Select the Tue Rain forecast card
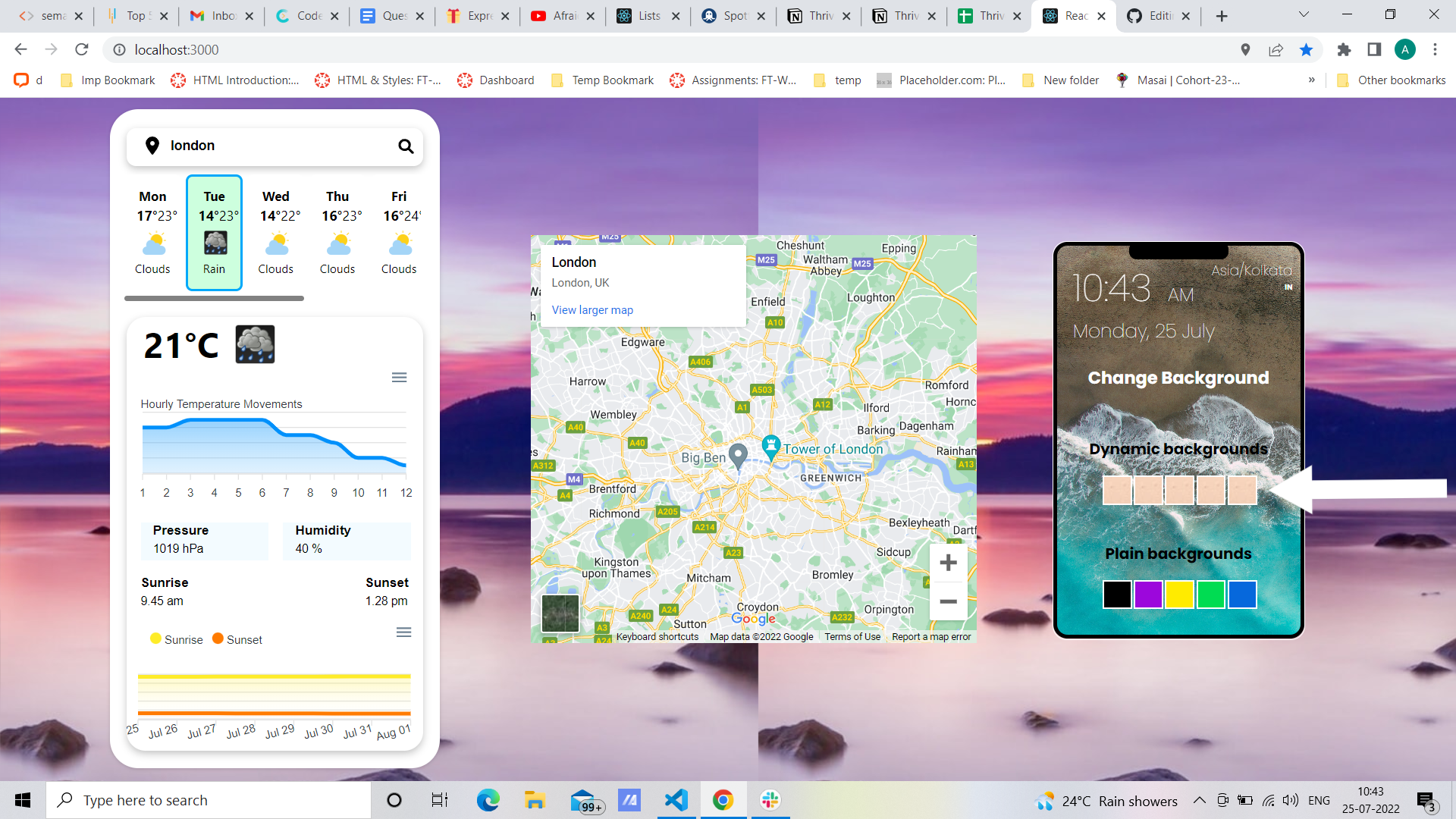The height and width of the screenshot is (819, 1456). click(214, 233)
